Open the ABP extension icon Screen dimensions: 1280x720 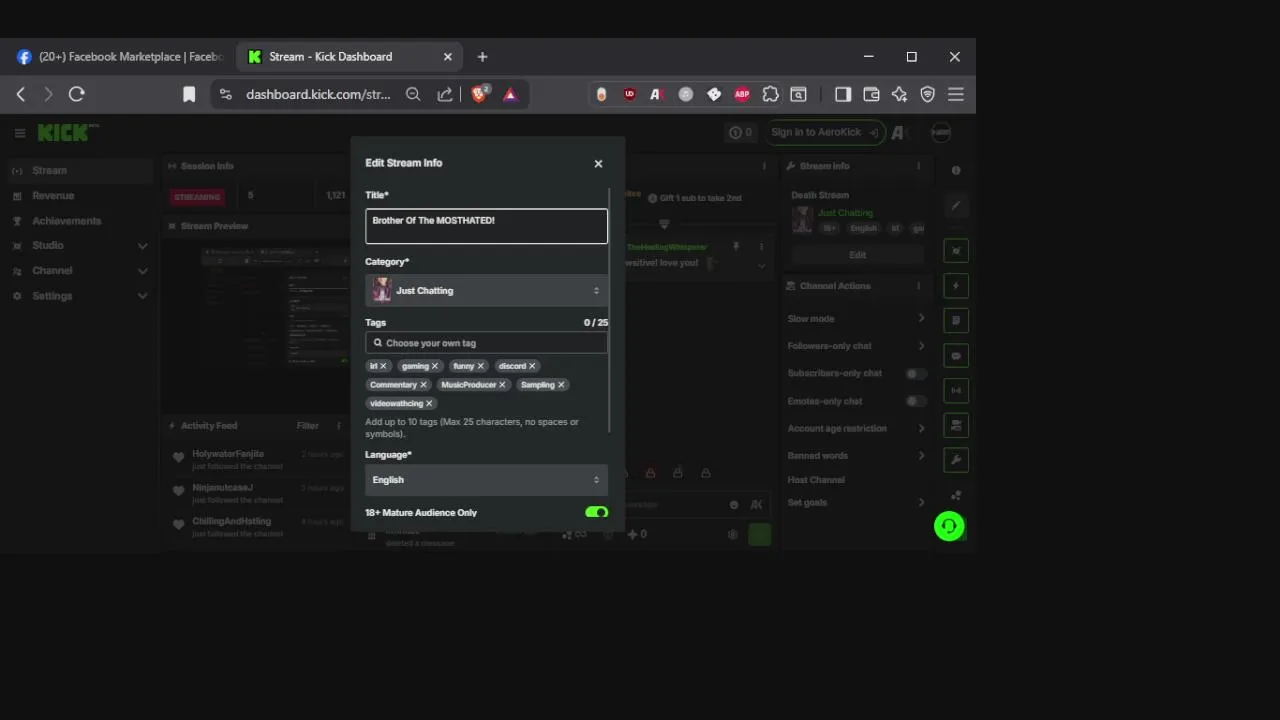tap(742, 94)
